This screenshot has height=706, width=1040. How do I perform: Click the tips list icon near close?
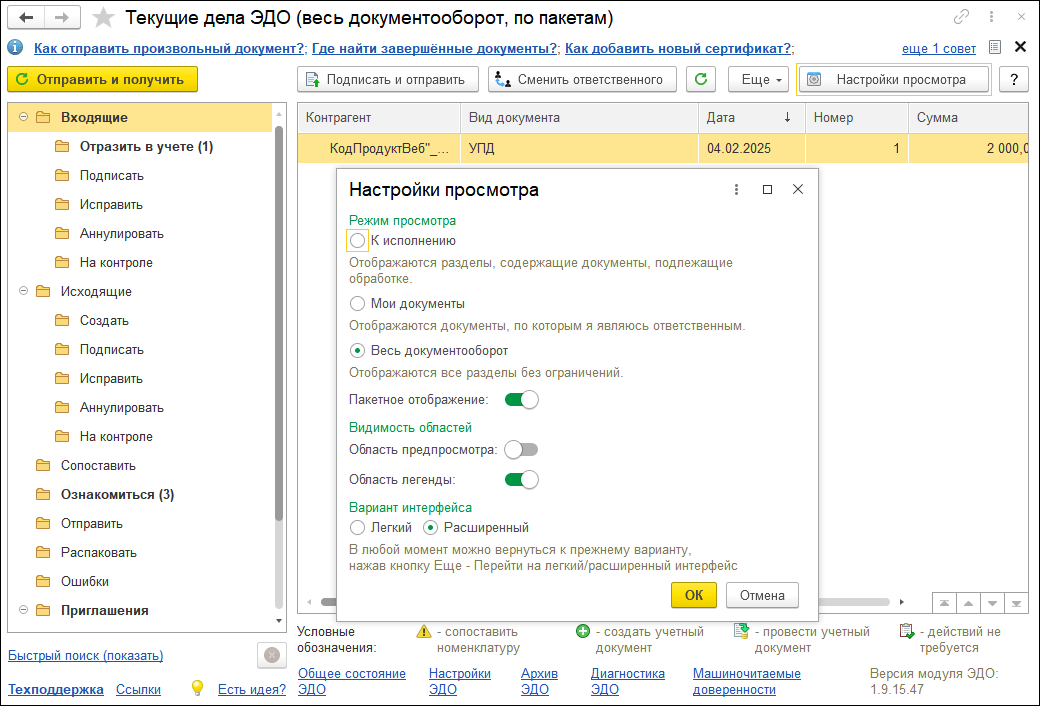pyautogui.click(x=994, y=47)
